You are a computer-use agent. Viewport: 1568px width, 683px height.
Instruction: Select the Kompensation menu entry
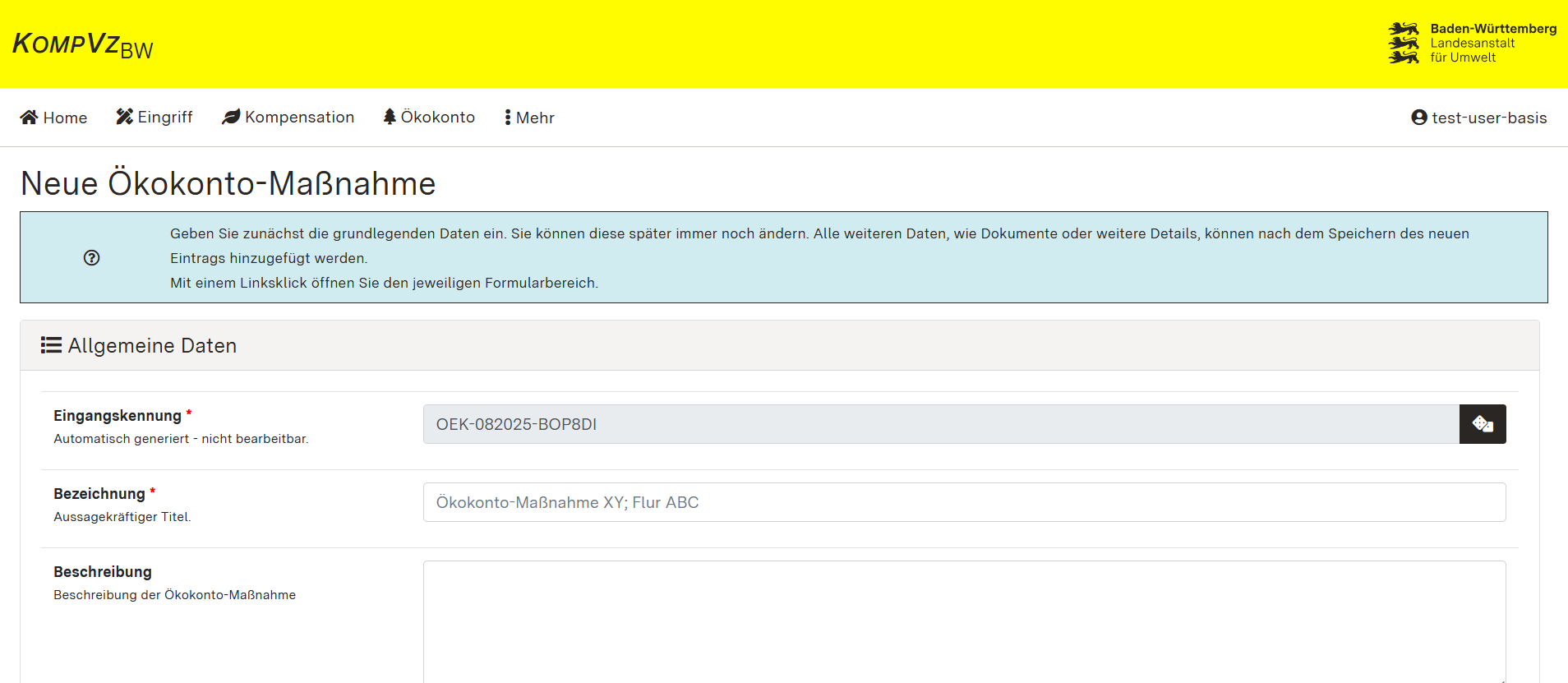[299, 117]
